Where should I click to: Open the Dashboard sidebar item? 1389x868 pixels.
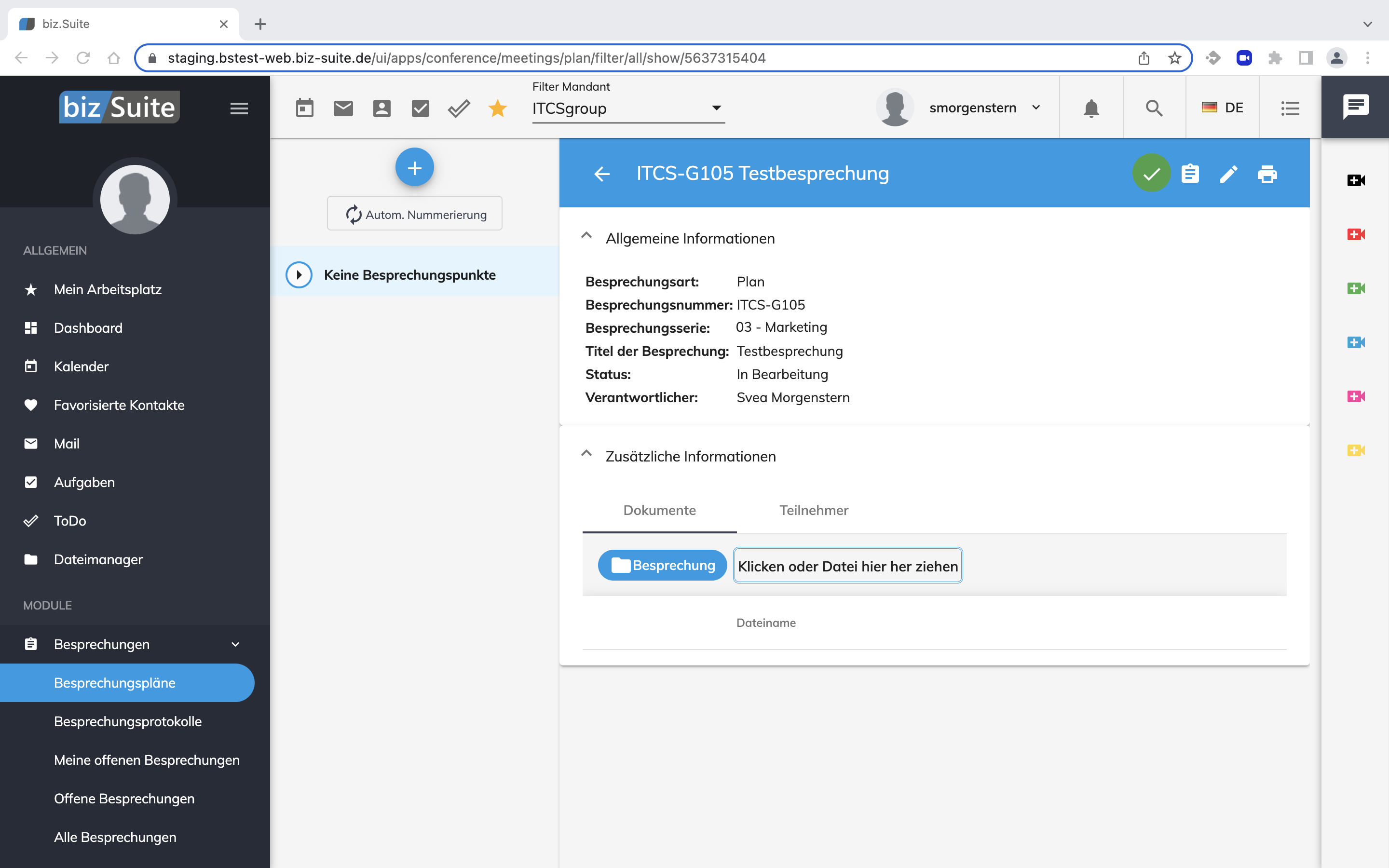click(x=88, y=328)
